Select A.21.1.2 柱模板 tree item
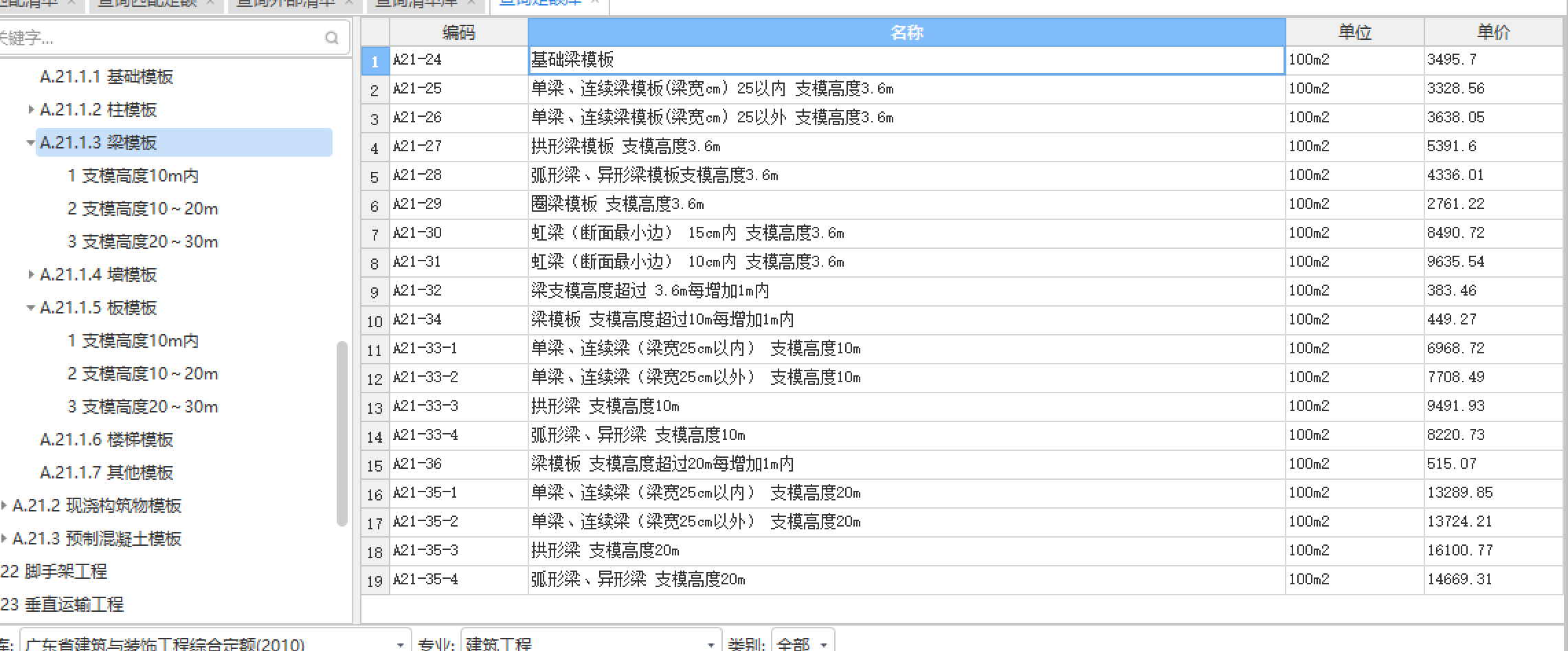Screen dimensions: 1568x651 coord(98,109)
